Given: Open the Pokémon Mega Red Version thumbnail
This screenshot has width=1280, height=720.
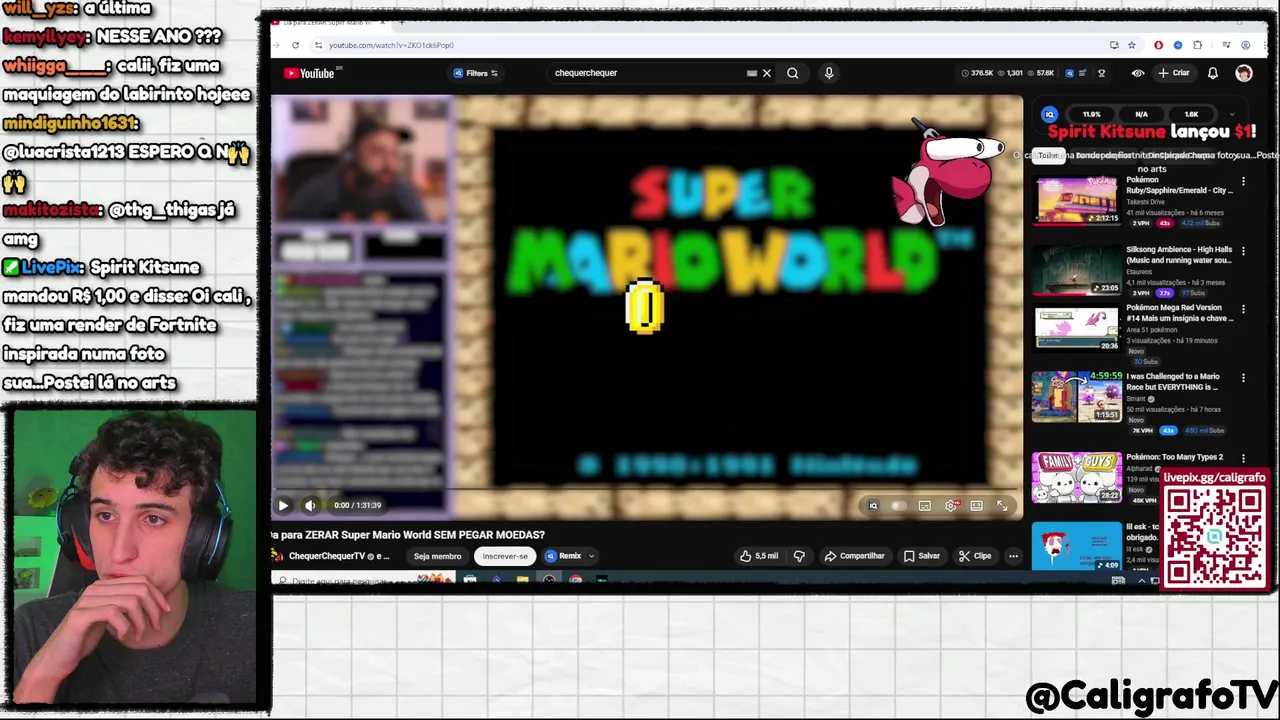Looking at the screenshot, I should pyautogui.click(x=1077, y=329).
